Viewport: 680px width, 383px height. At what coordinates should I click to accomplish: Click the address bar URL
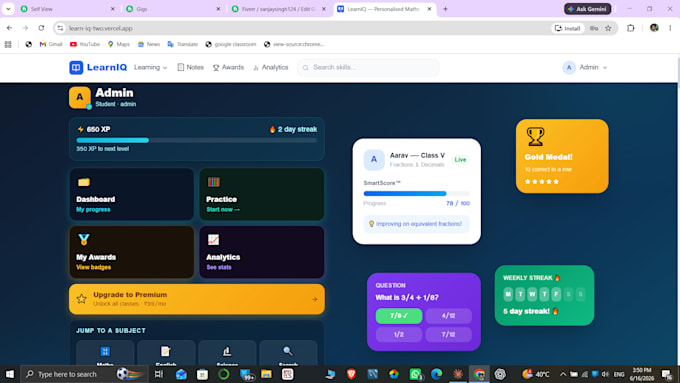[x=101, y=28]
